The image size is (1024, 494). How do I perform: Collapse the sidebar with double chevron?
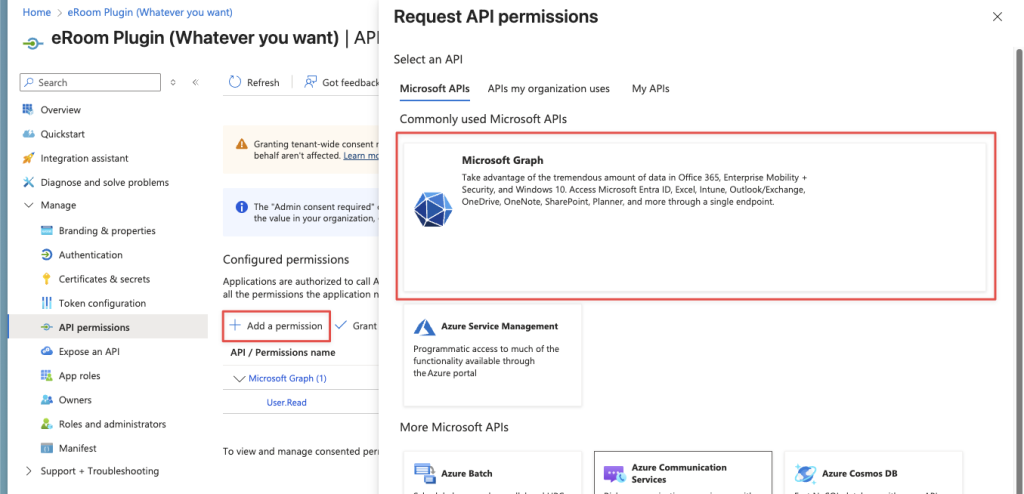195,82
